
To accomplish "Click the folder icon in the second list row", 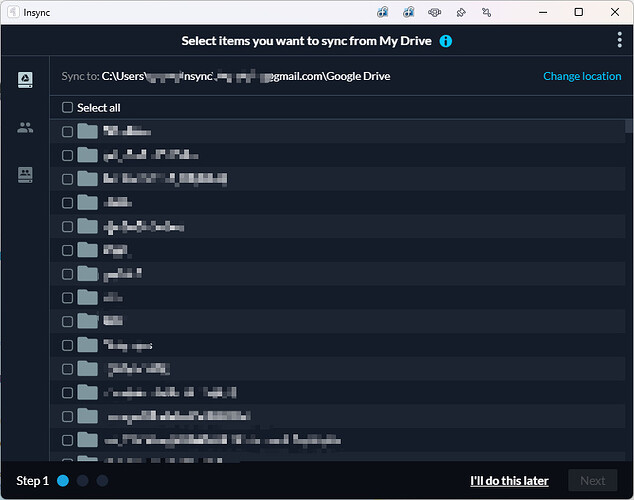I will (x=87, y=155).
